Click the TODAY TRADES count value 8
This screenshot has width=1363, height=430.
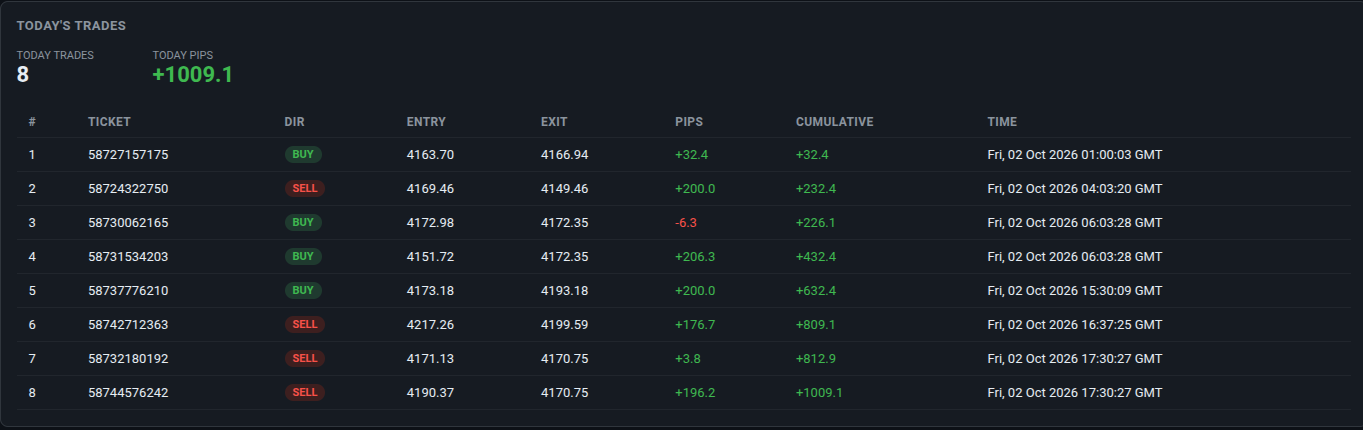pyautogui.click(x=23, y=75)
